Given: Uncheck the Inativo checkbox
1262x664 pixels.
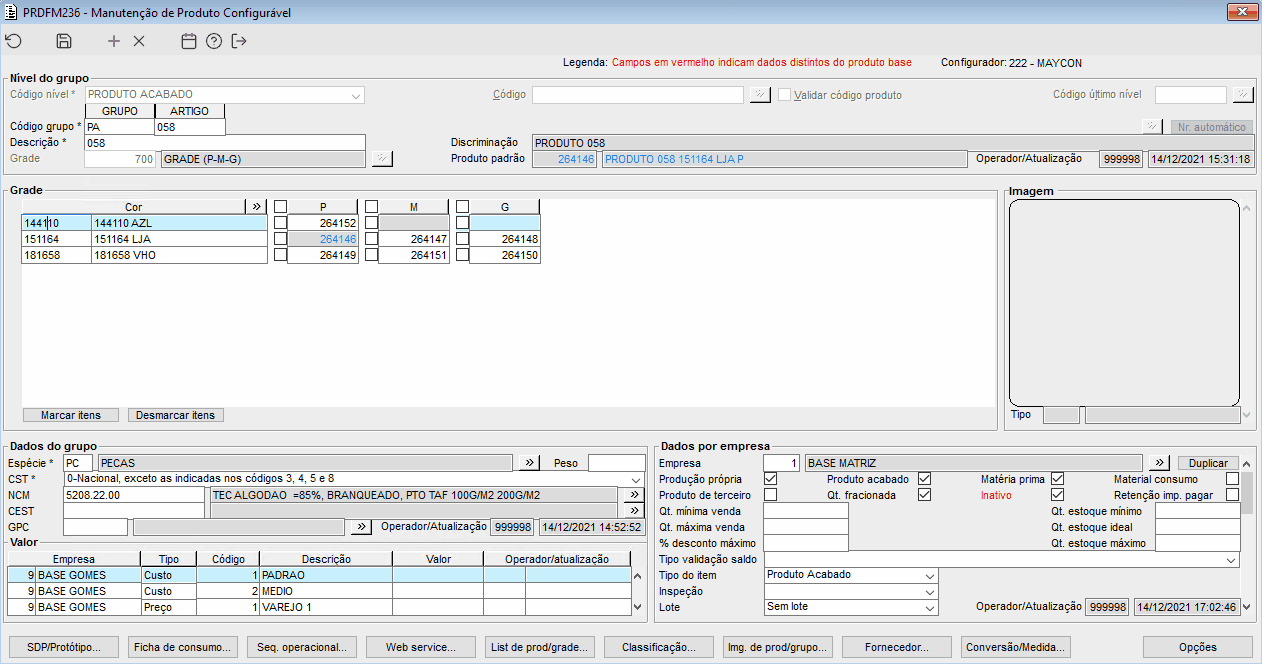Looking at the screenshot, I should pos(1057,494).
